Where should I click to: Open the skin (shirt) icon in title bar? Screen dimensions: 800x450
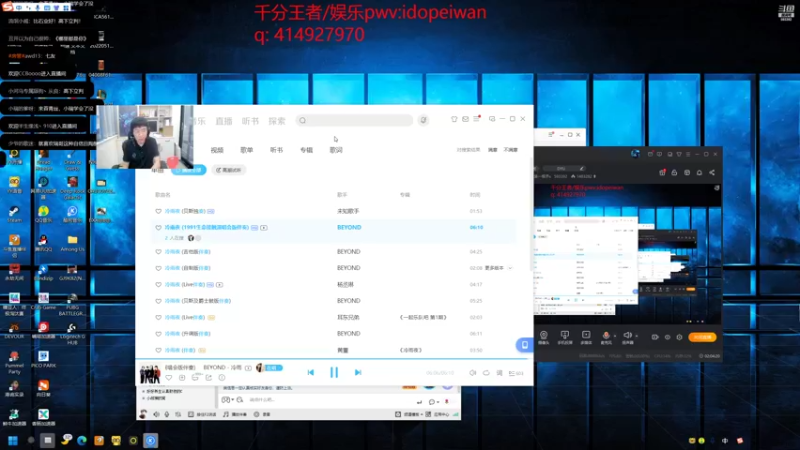(454, 119)
